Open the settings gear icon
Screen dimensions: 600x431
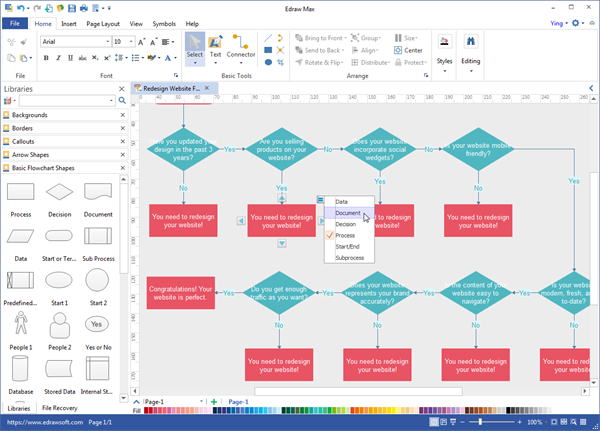coord(576,23)
